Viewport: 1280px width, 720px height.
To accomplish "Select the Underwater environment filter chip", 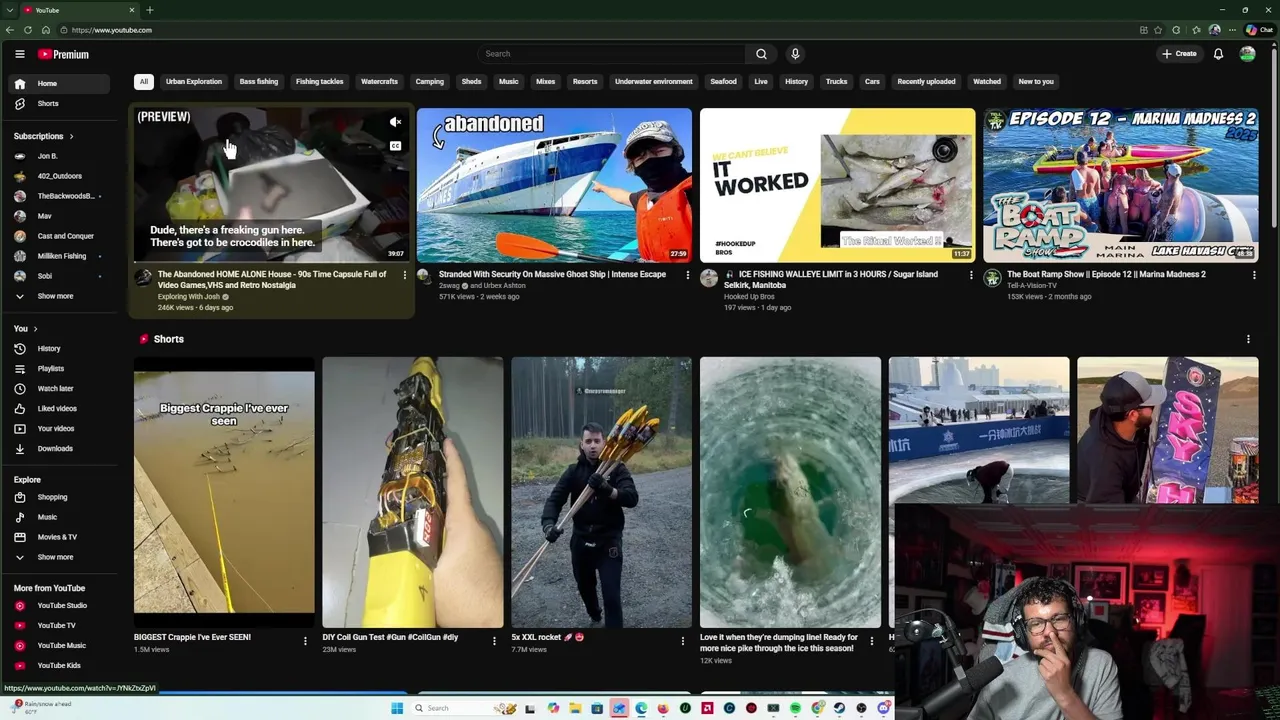I will pos(653,82).
